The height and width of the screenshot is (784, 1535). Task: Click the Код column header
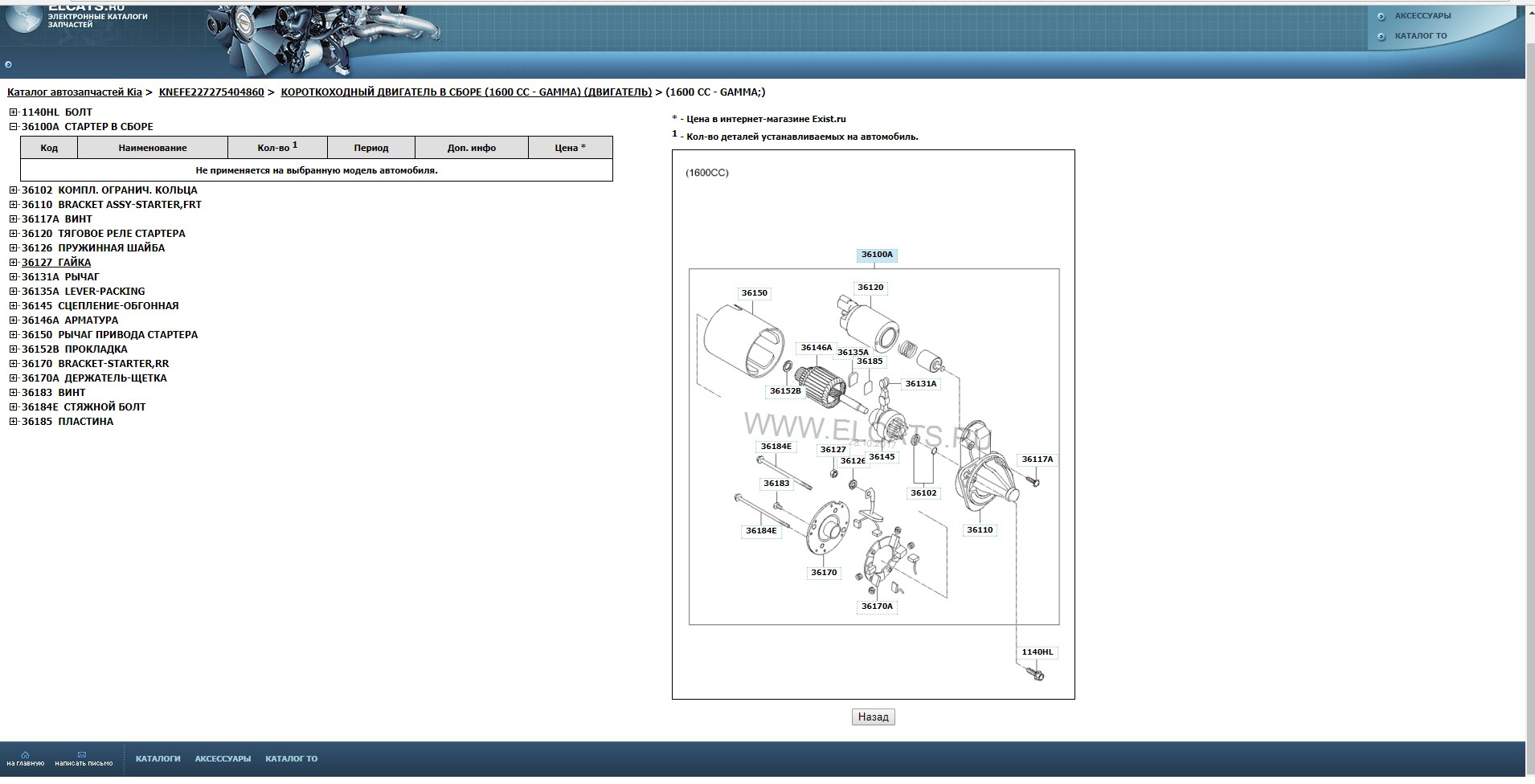(49, 148)
